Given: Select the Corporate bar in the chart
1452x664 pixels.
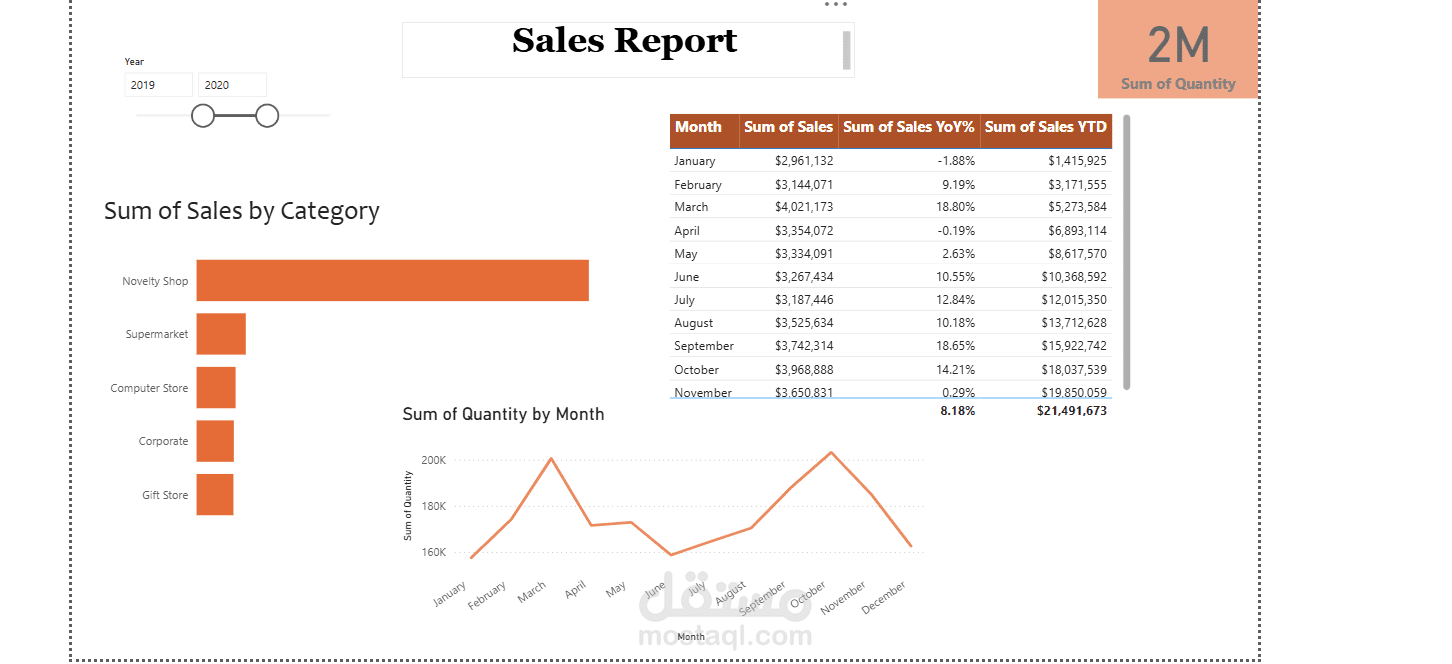Looking at the screenshot, I should (x=215, y=441).
